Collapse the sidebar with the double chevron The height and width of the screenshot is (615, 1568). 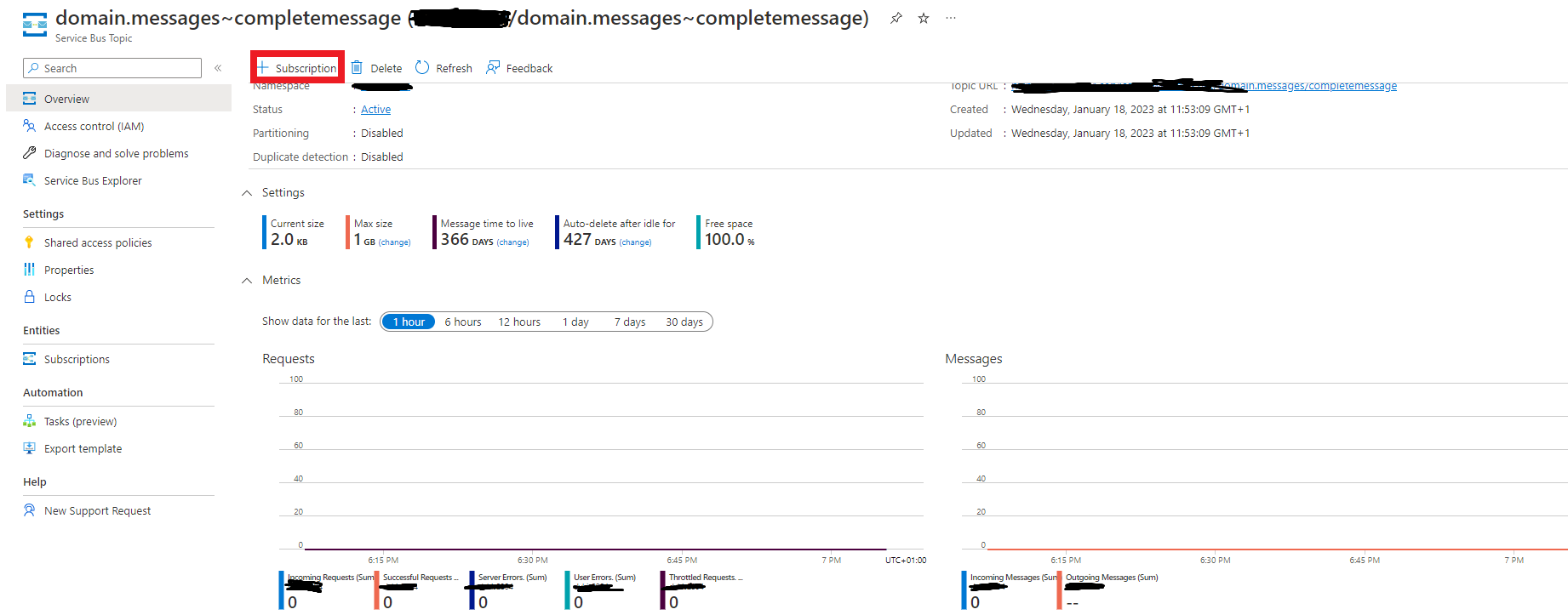pos(218,68)
